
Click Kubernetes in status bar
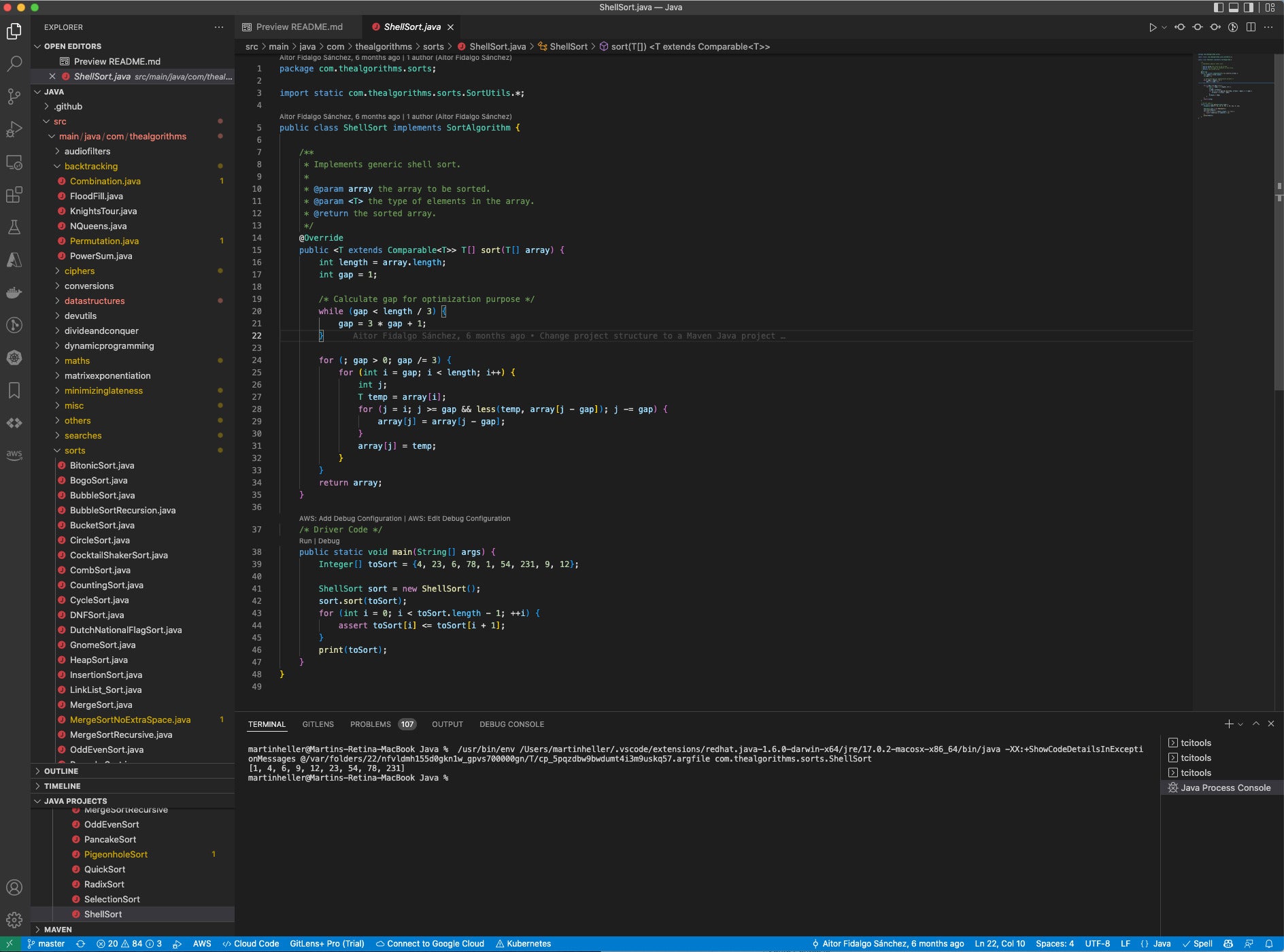pos(523,944)
